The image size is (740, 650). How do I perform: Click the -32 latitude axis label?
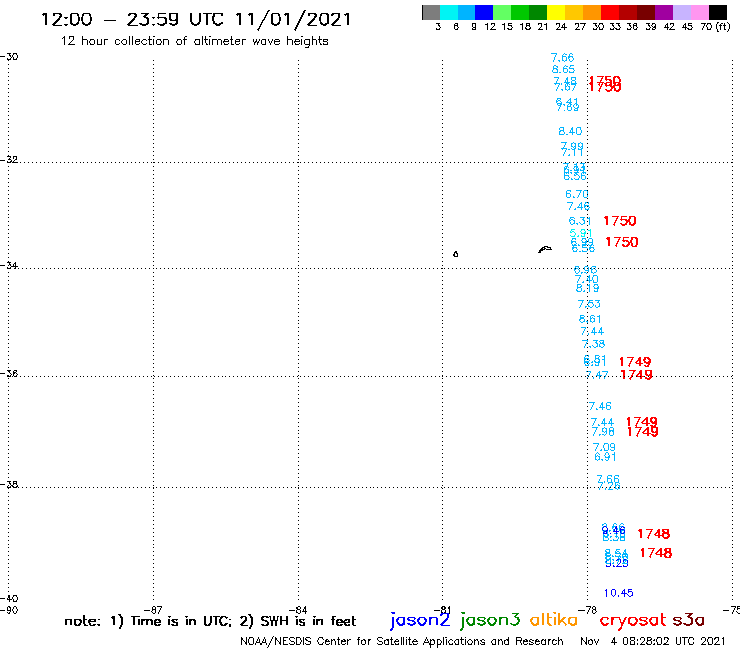tap(9, 160)
